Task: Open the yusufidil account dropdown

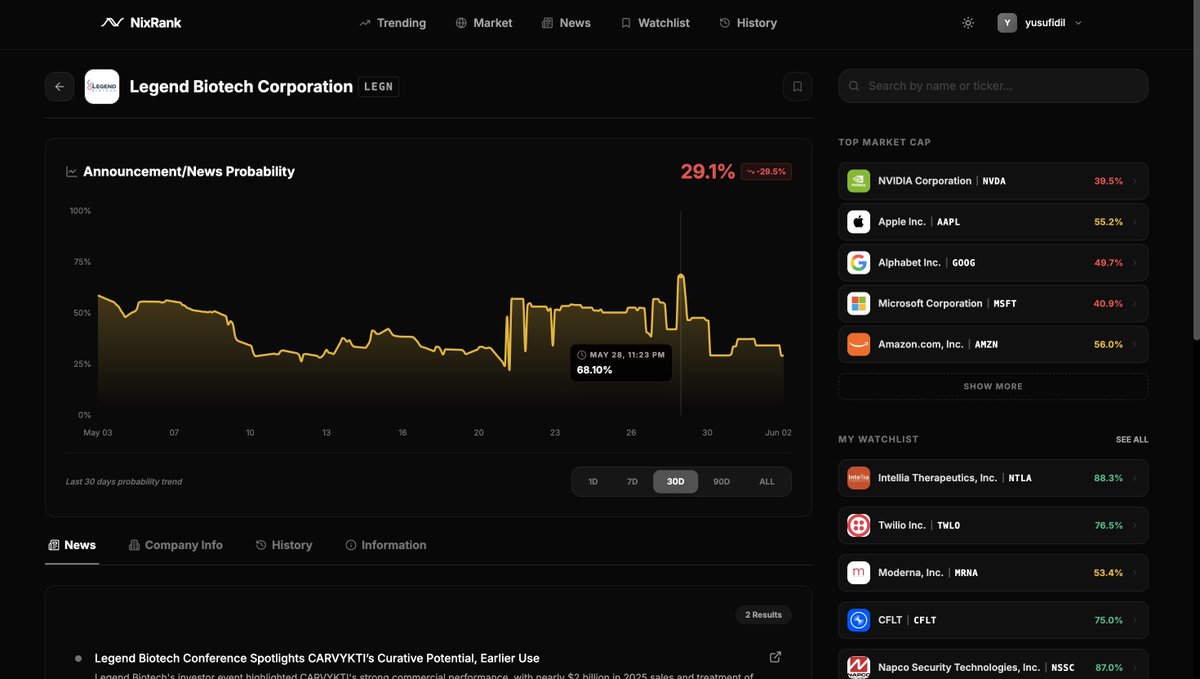Action: pos(1040,22)
